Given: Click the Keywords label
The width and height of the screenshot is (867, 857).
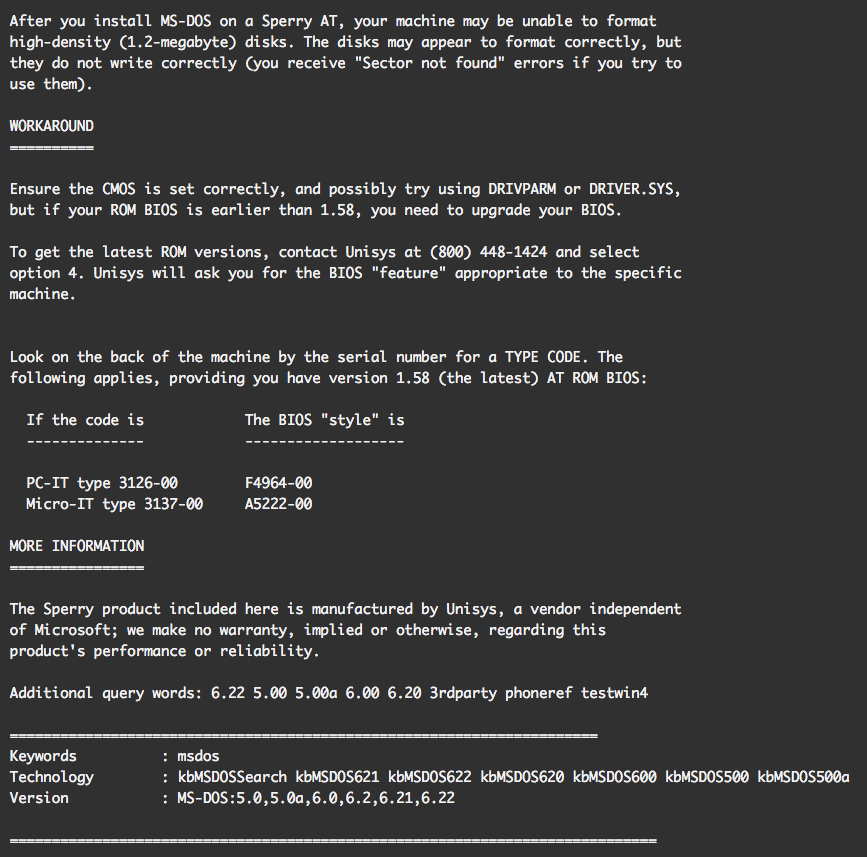Looking at the screenshot, I should click(x=43, y=756).
